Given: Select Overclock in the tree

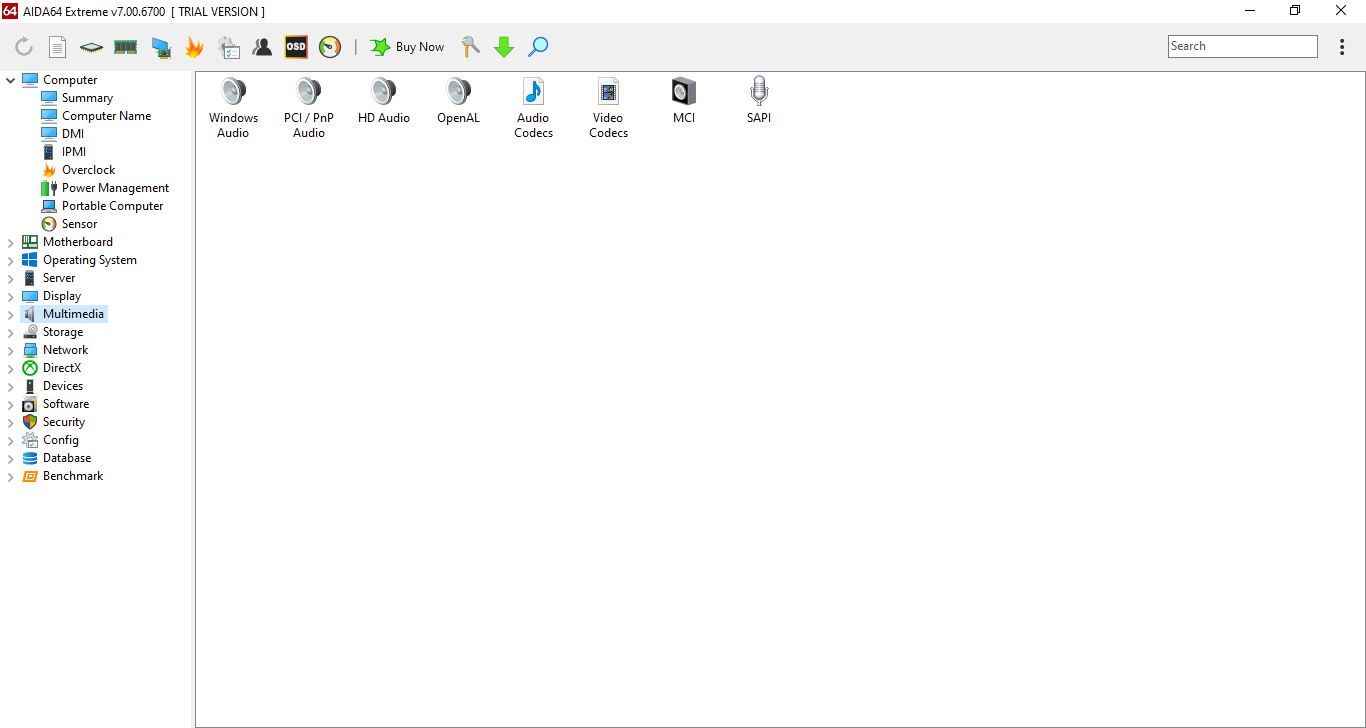Looking at the screenshot, I should point(88,170).
